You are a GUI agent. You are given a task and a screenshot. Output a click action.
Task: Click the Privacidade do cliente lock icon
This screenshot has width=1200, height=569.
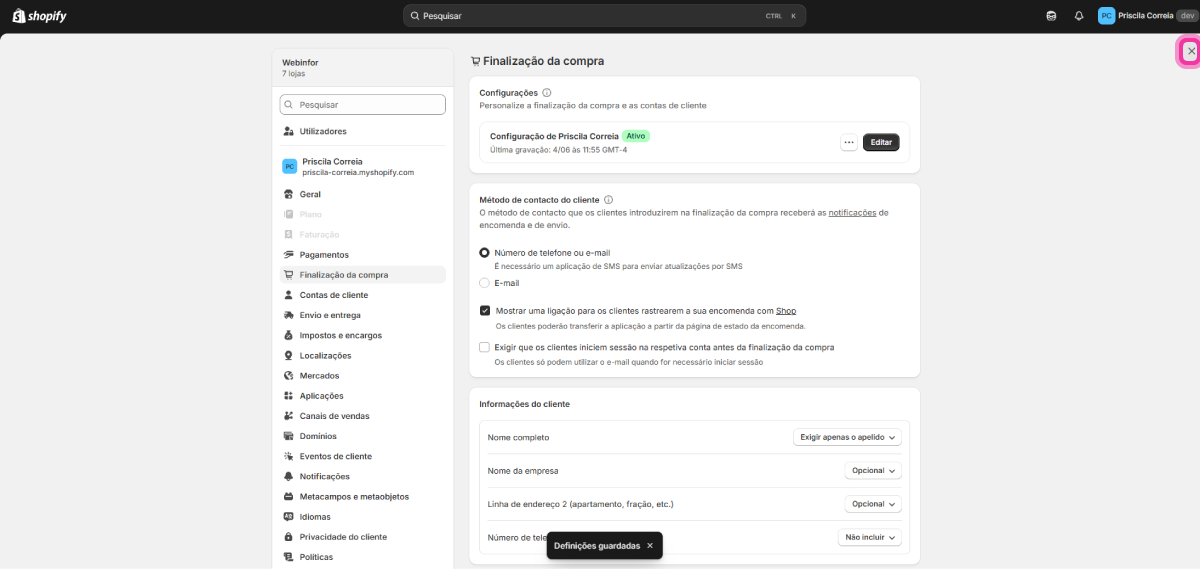(288, 537)
